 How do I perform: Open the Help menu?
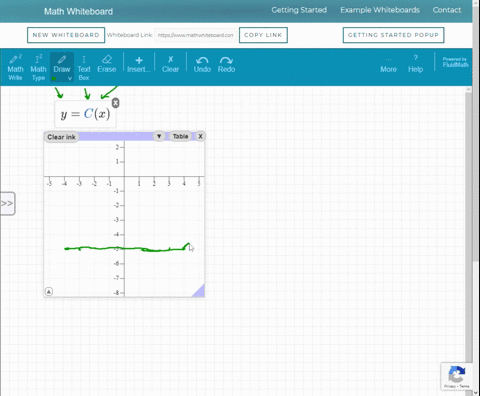415,64
